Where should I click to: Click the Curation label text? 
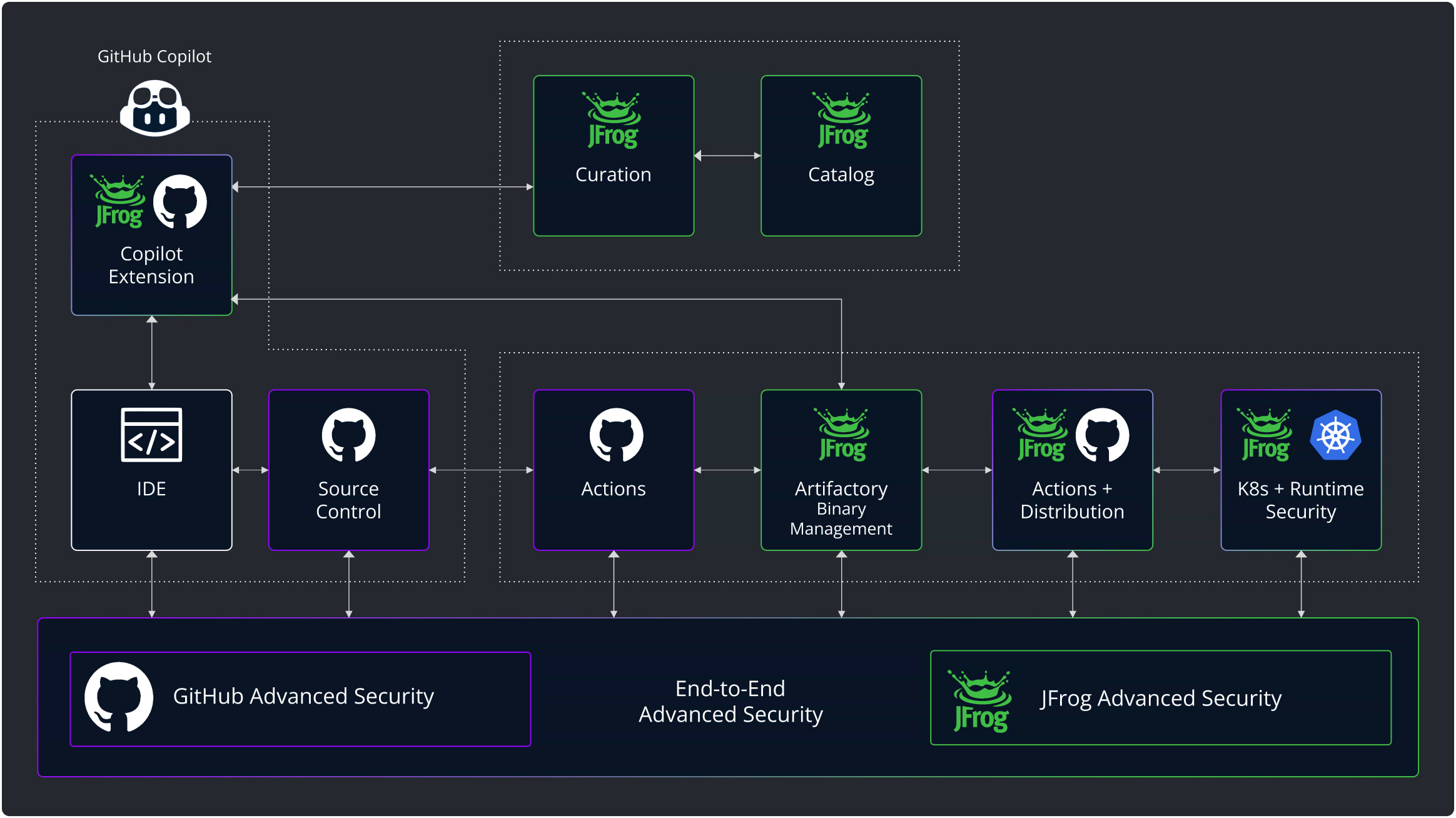coord(614,174)
